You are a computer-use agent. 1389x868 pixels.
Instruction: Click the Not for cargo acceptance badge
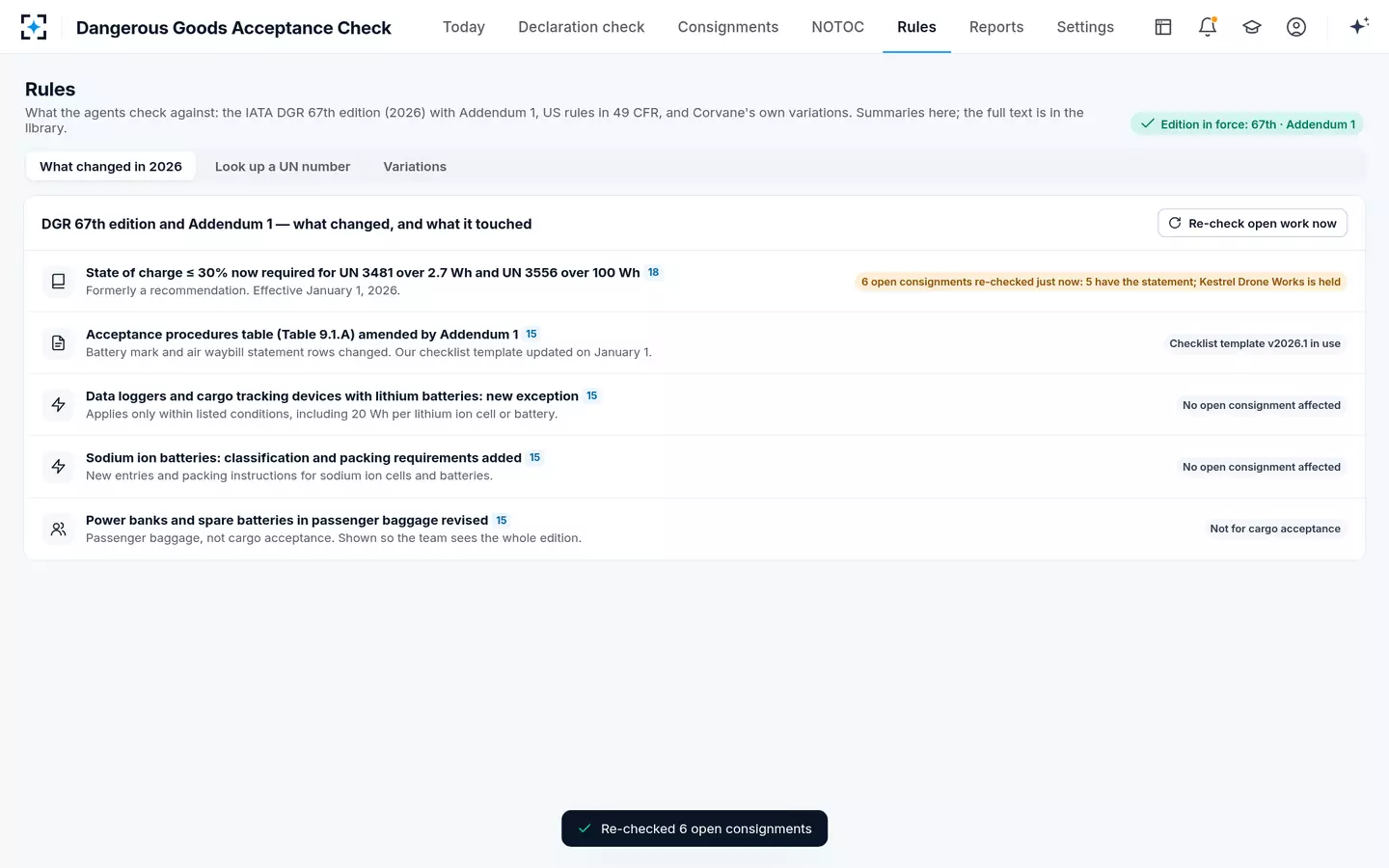coord(1275,529)
